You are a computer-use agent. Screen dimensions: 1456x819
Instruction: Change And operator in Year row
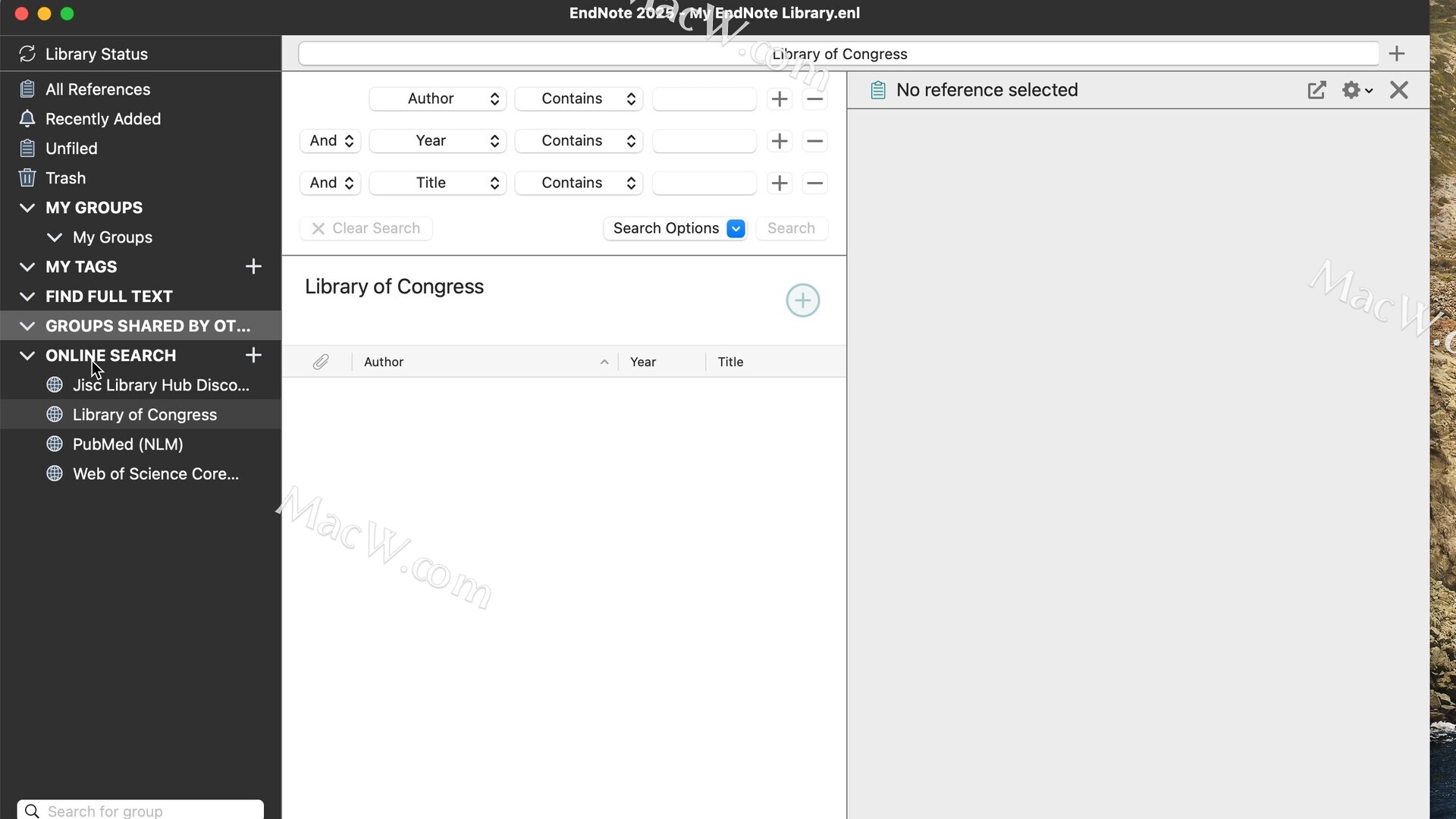click(x=331, y=140)
